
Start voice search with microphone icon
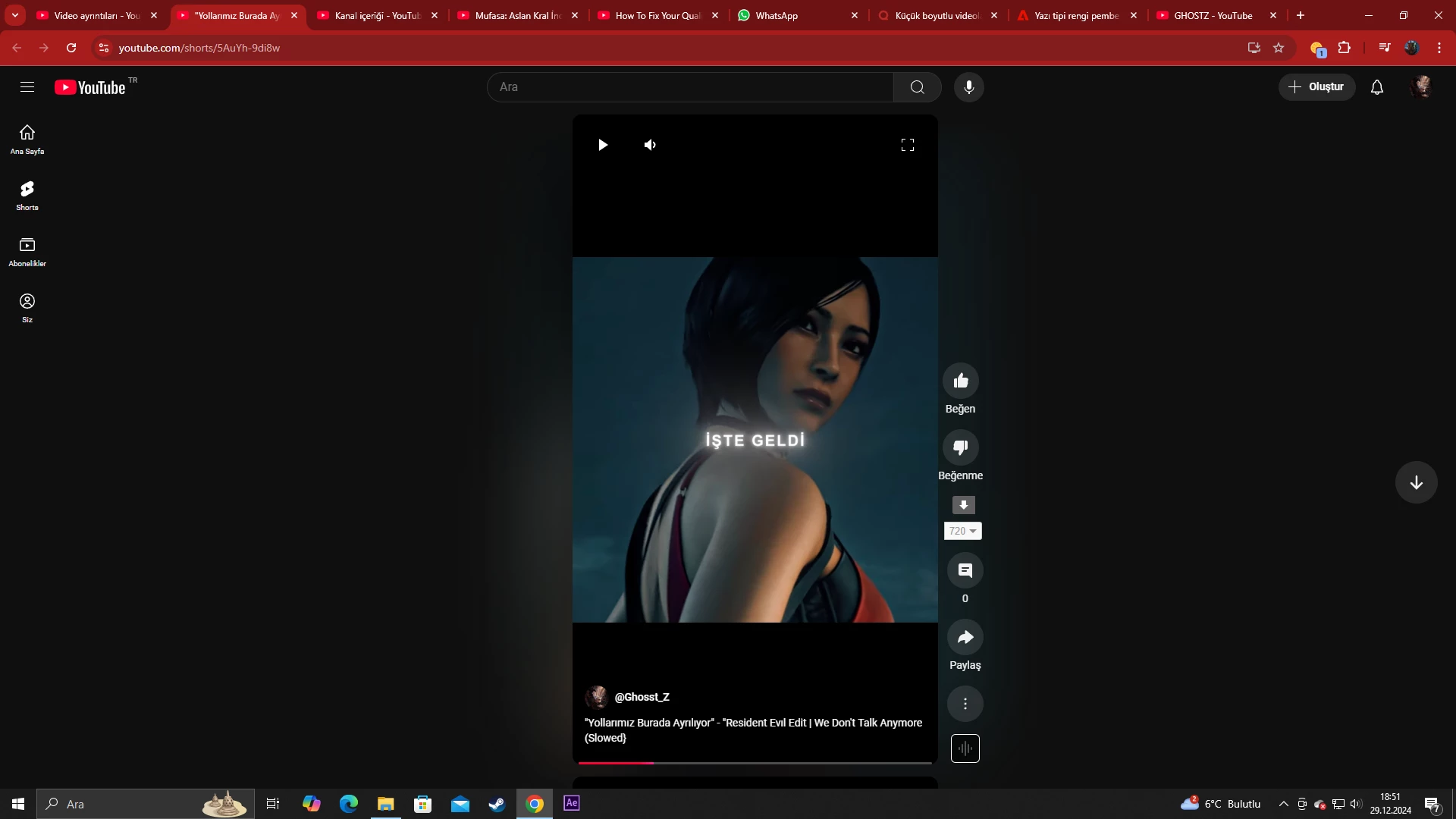[x=968, y=87]
